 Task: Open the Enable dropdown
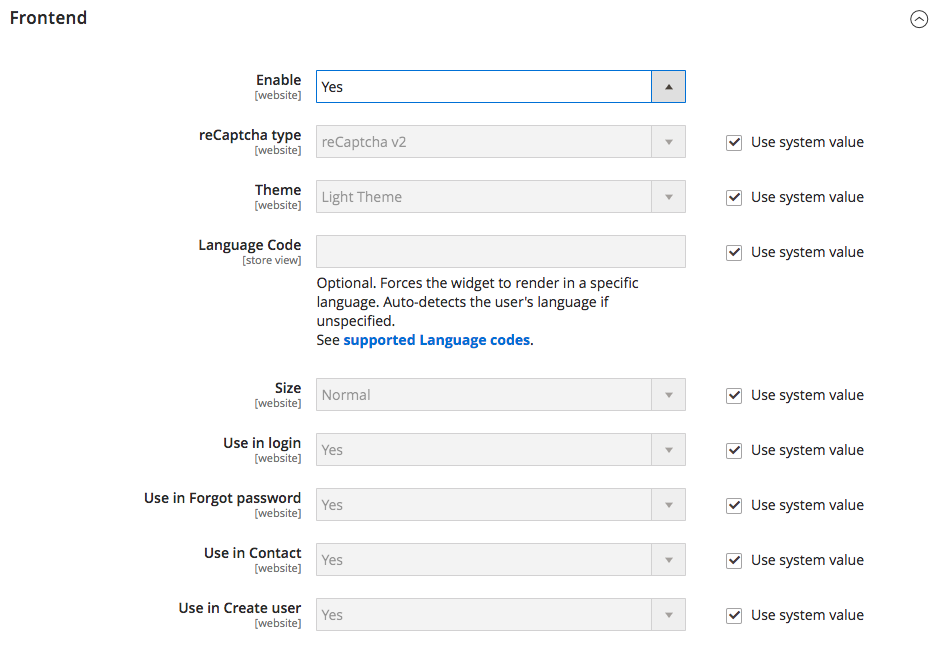click(668, 87)
